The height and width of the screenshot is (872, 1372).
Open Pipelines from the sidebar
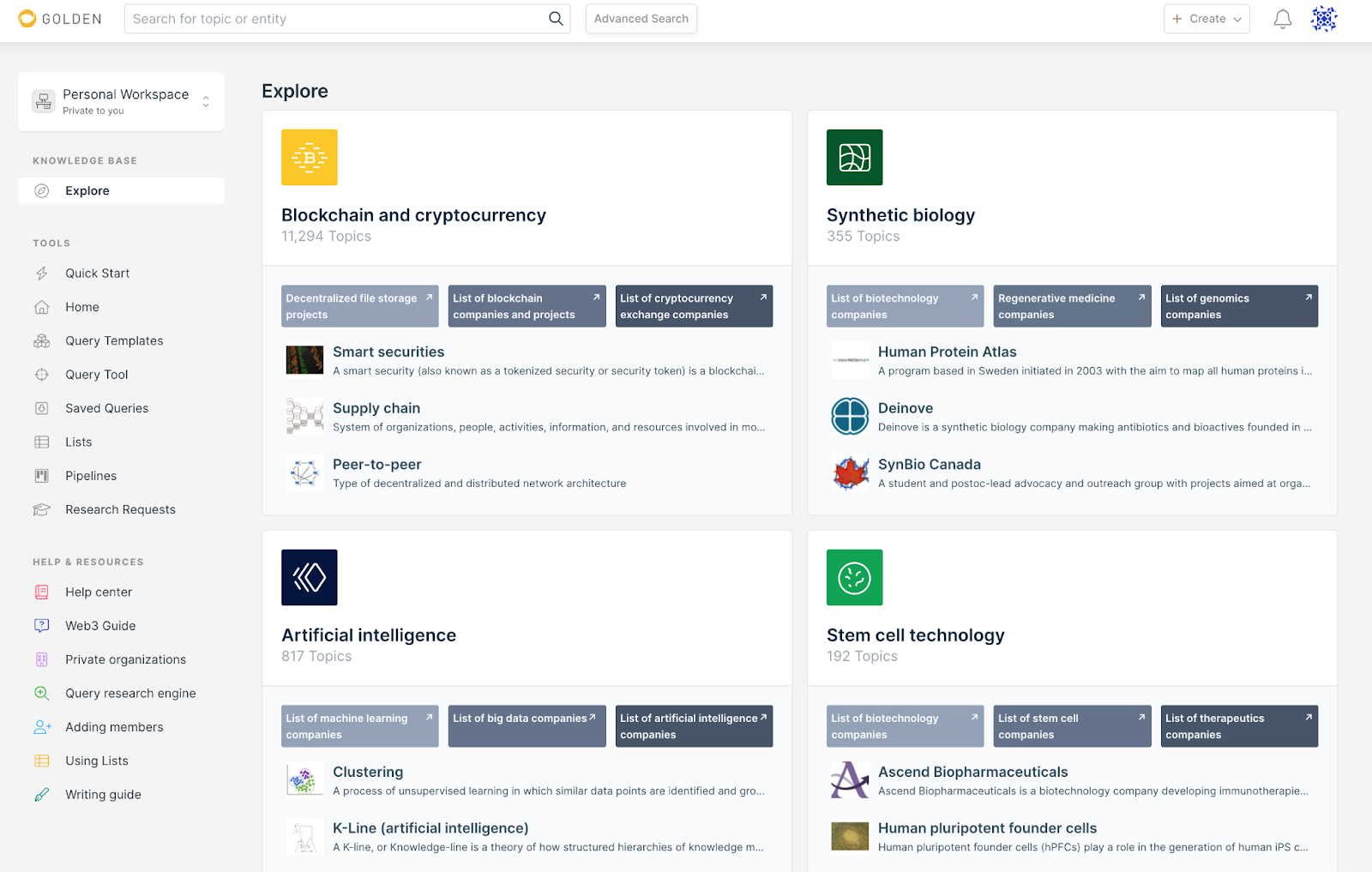pyautogui.click(x=91, y=476)
